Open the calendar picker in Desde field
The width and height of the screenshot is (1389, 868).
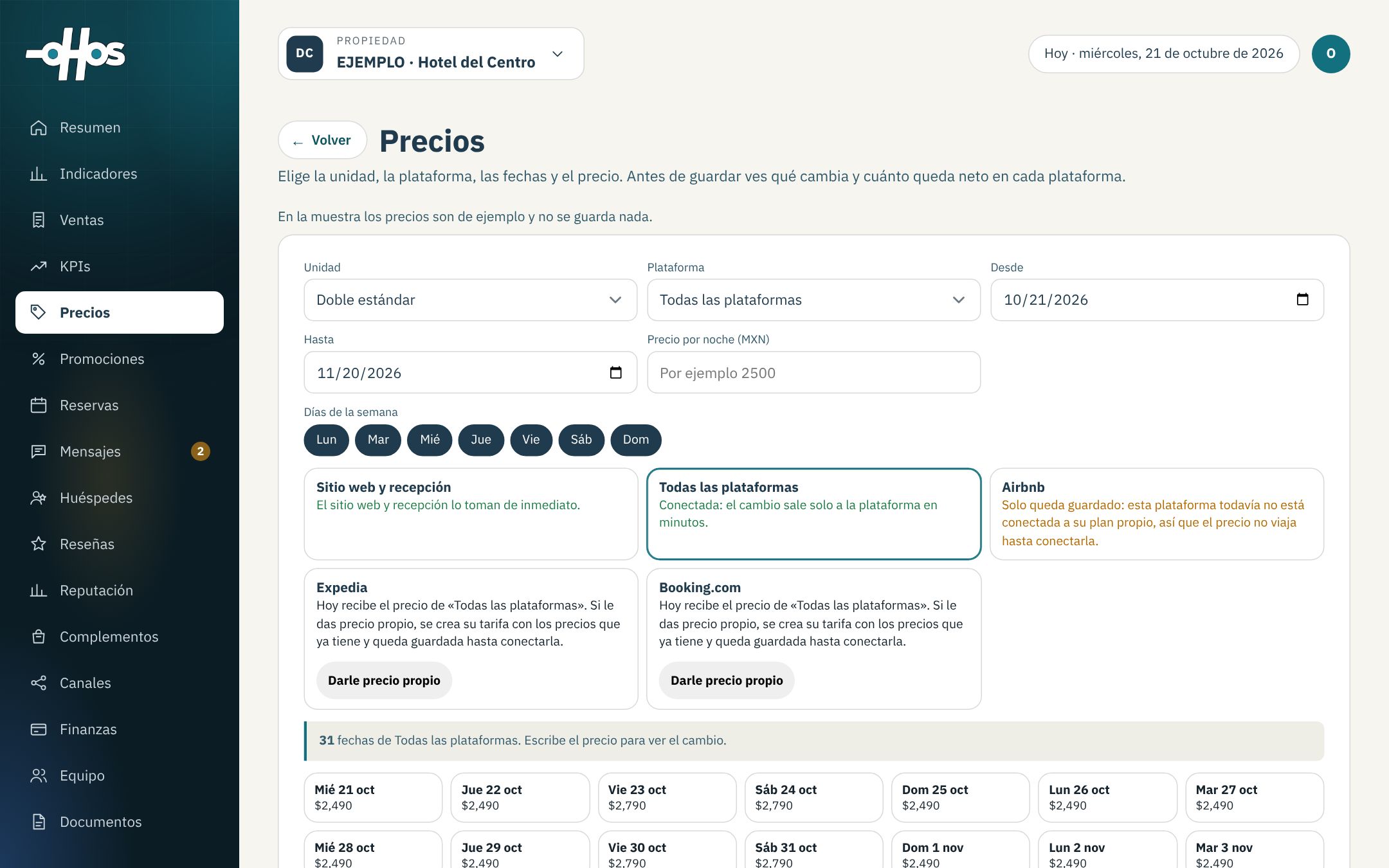1302,300
